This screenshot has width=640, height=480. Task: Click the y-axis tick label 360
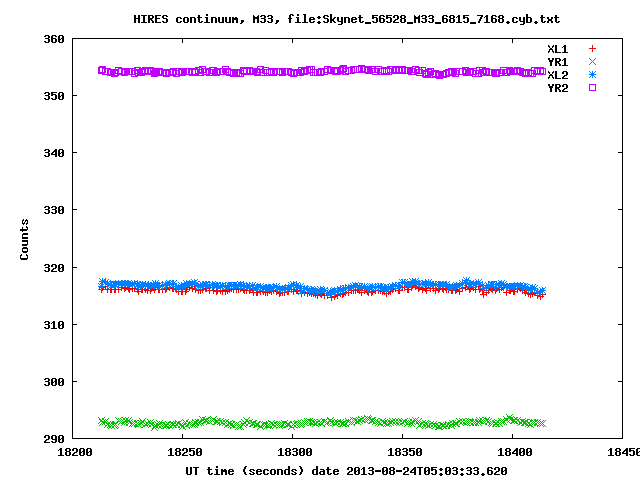tap(54, 39)
